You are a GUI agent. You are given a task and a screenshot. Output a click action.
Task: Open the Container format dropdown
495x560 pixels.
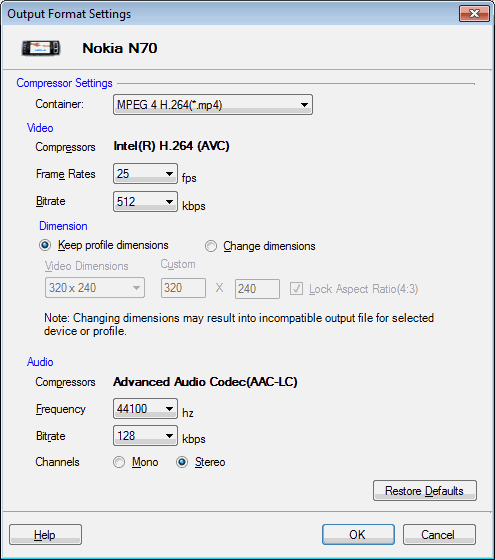pos(213,105)
